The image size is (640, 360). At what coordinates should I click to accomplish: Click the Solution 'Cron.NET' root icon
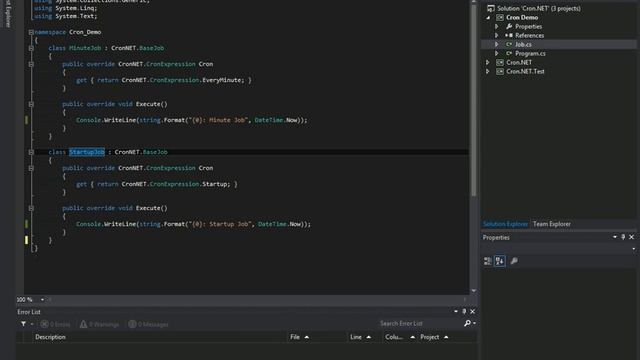click(491, 8)
